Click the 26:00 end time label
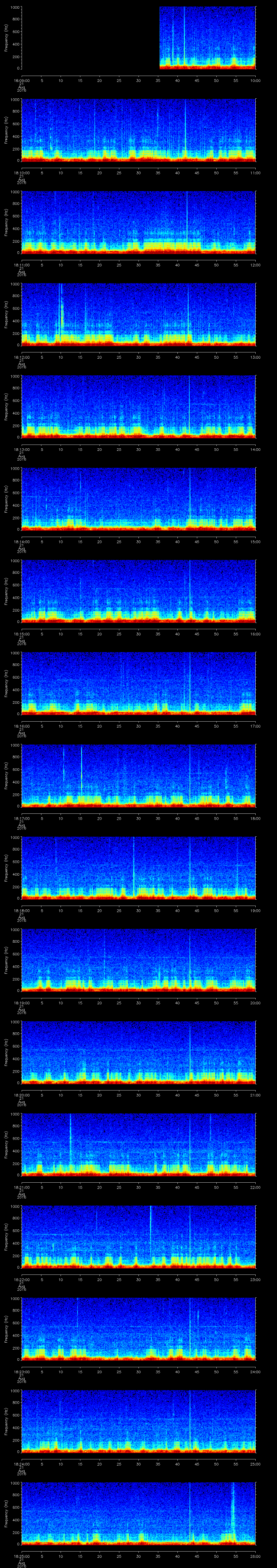This screenshot has height=1568, width=277. 255,1556
